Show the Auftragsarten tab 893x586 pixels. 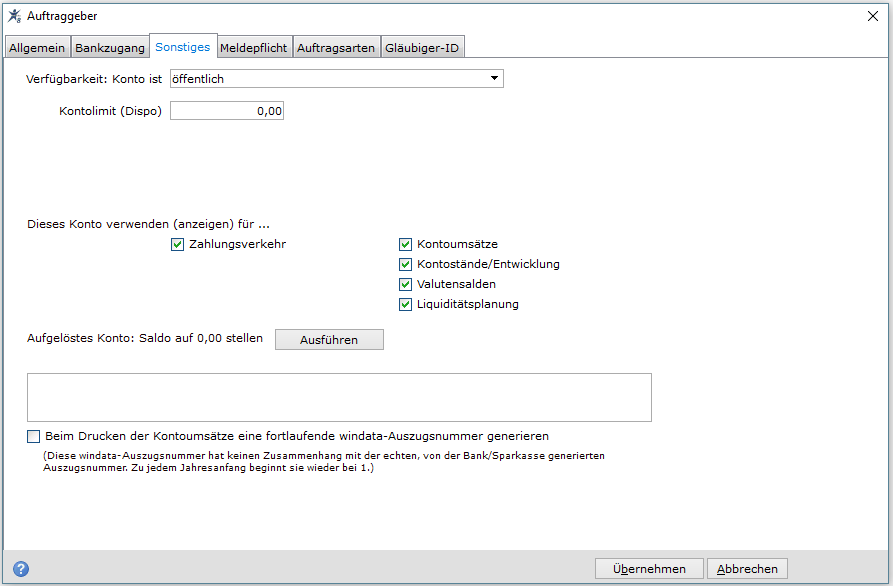coord(336,48)
